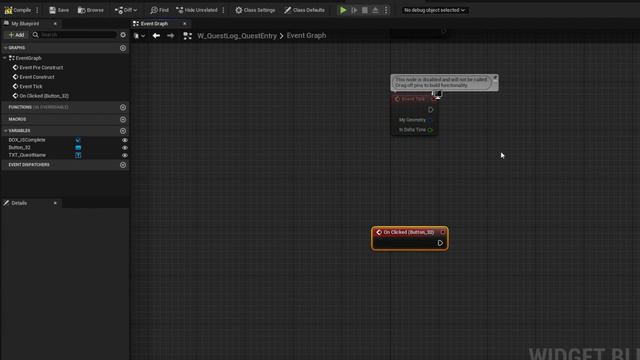Click Event Tick node exec output pin
The image size is (640, 360).
pos(431,110)
